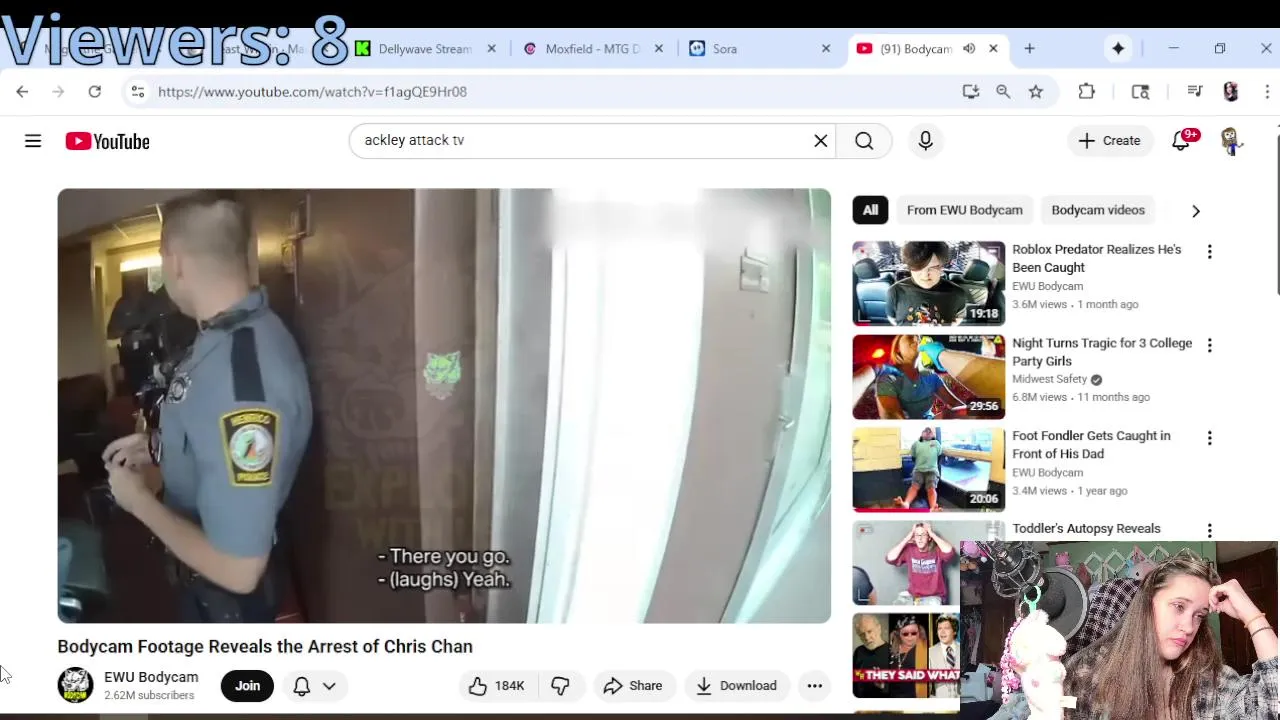
Task: Click the Join membership button
Action: click(247, 685)
